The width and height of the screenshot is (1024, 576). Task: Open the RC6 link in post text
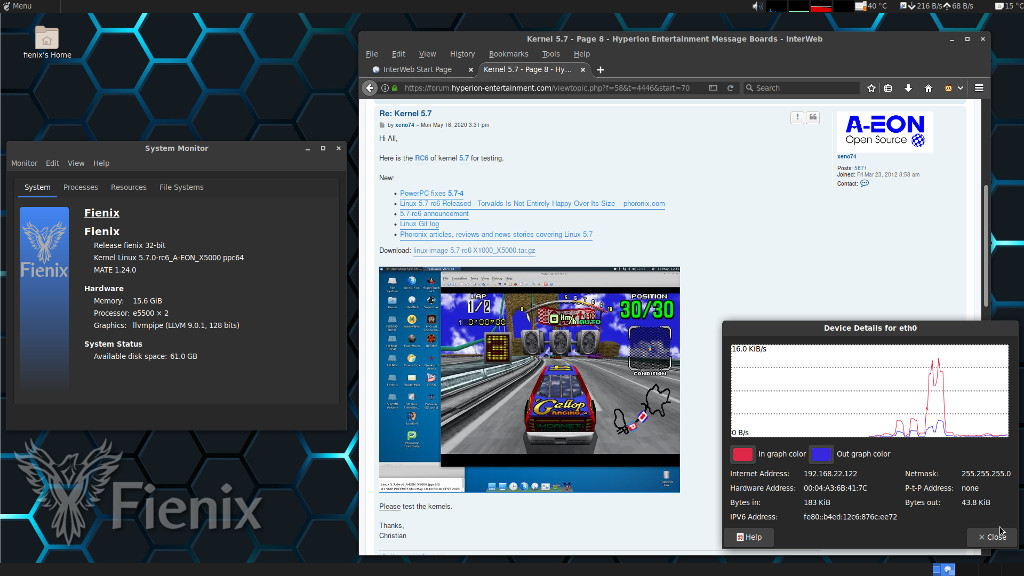pyautogui.click(x=421, y=158)
